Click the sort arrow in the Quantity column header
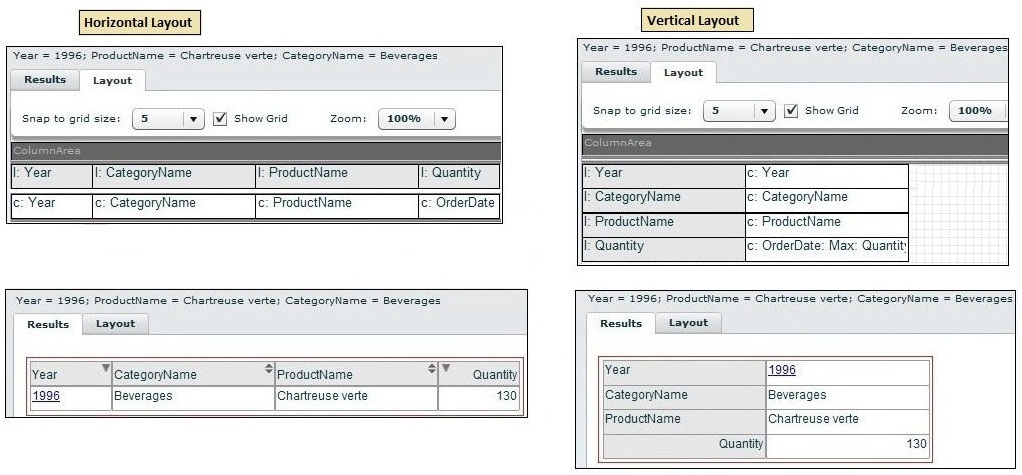Viewport: 1022px width, 475px height. point(446,369)
